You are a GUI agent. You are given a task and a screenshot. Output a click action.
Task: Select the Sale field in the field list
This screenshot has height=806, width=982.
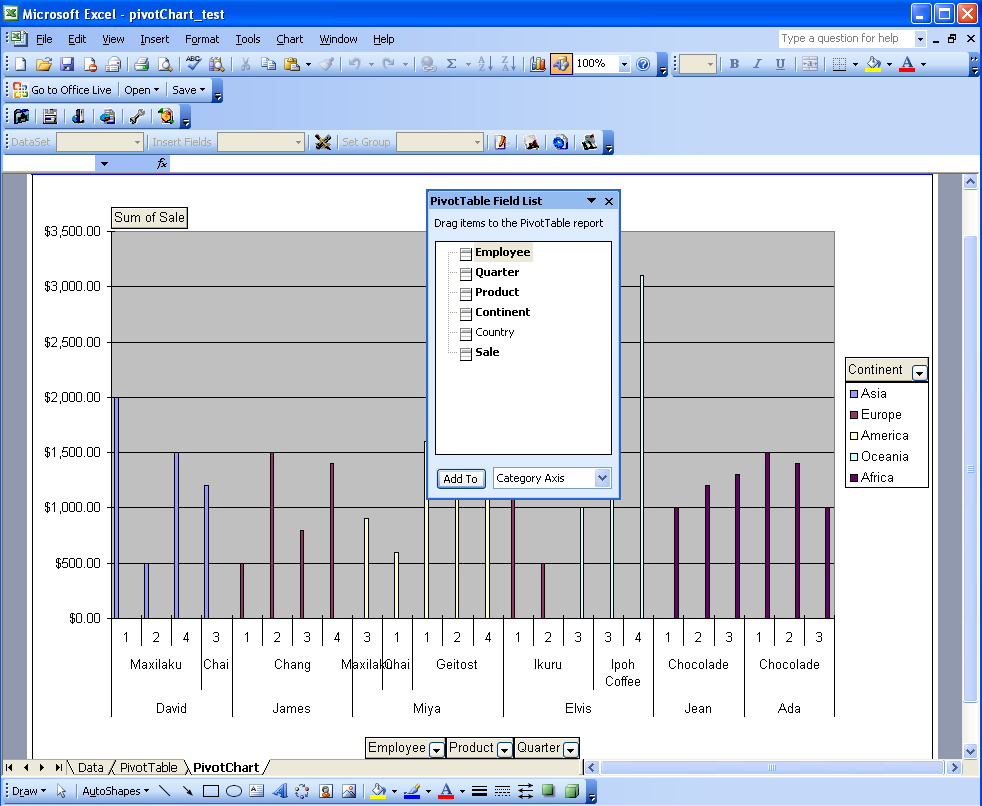(x=487, y=352)
